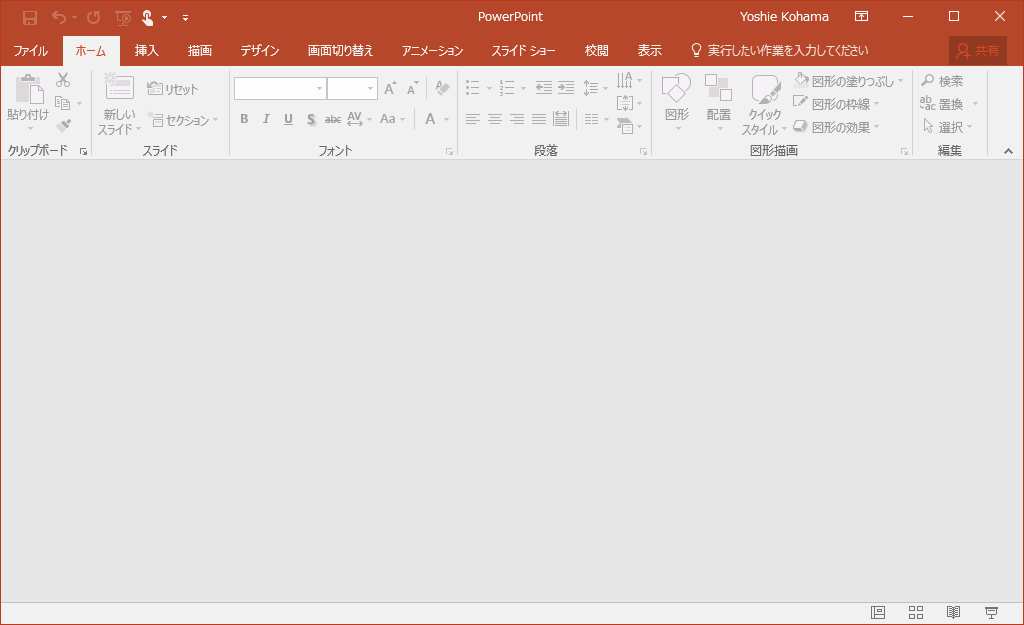The image size is (1024, 625).
Task: Switch to アニメーション (Animations) tab
Action: tap(432, 50)
